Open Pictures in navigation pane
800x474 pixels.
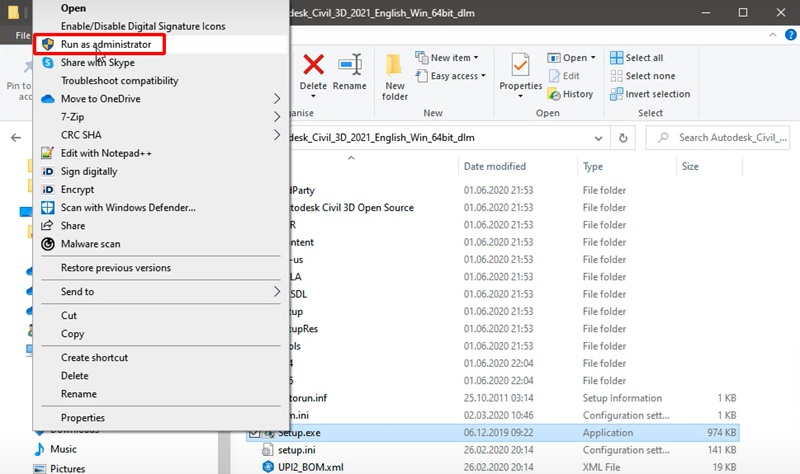pos(67,468)
